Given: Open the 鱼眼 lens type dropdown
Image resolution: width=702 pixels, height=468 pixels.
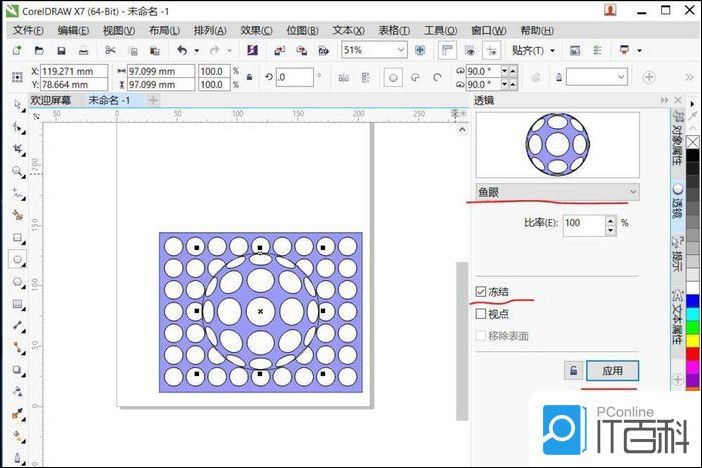Looking at the screenshot, I should [x=557, y=191].
